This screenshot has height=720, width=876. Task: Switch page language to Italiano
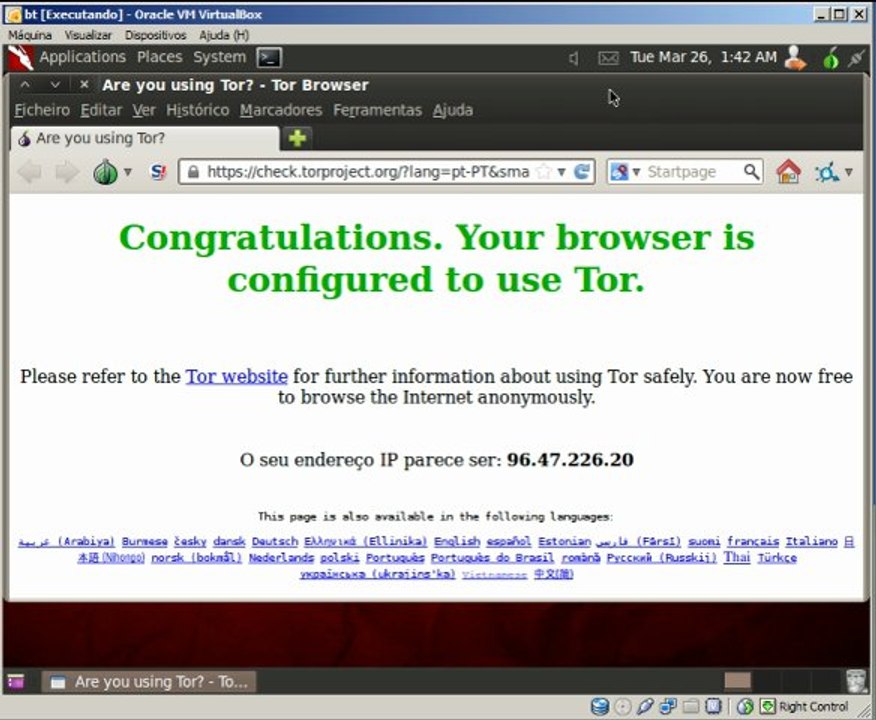coord(811,541)
